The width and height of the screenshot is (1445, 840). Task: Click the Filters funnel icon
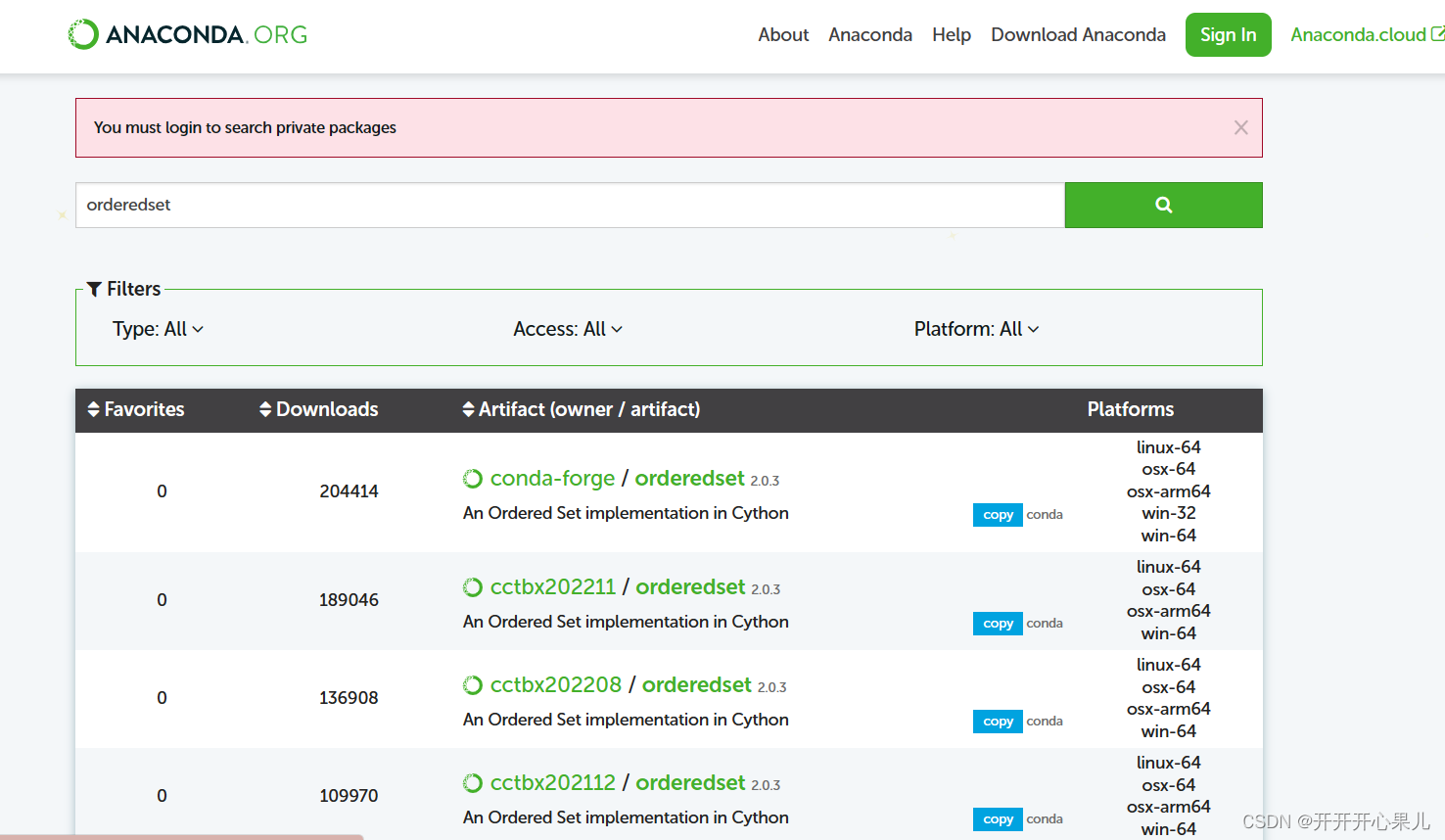pos(94,289)
